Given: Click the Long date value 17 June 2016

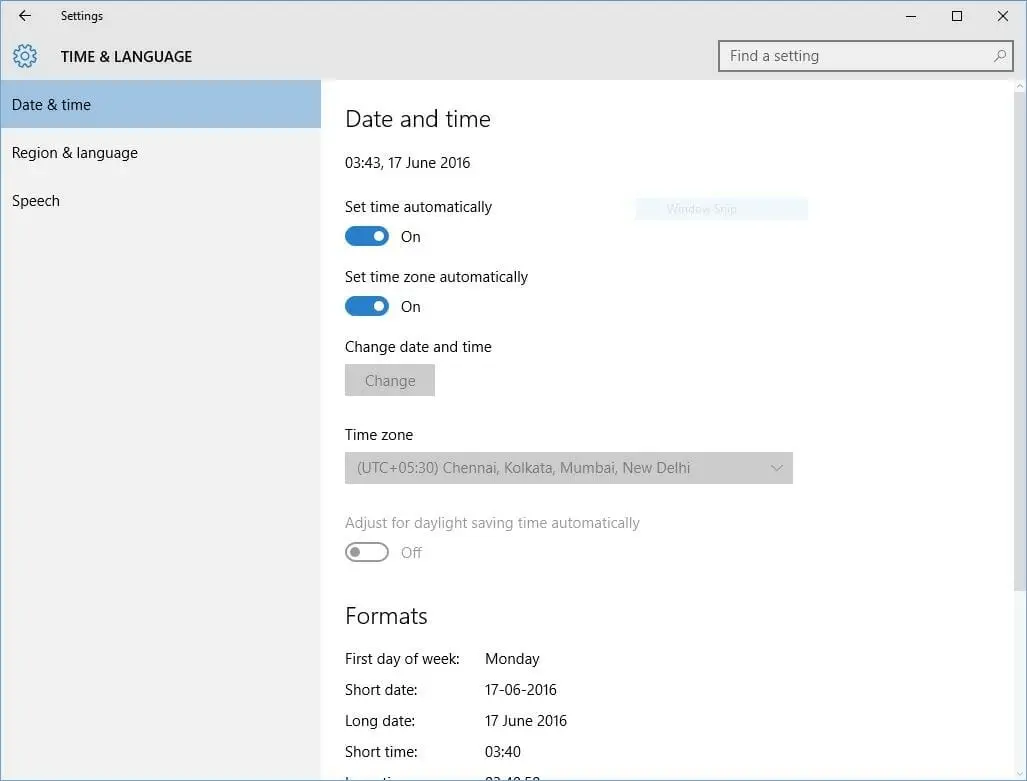Looking at the screenshot, I should pyautogui.click(x=526, y=721).
